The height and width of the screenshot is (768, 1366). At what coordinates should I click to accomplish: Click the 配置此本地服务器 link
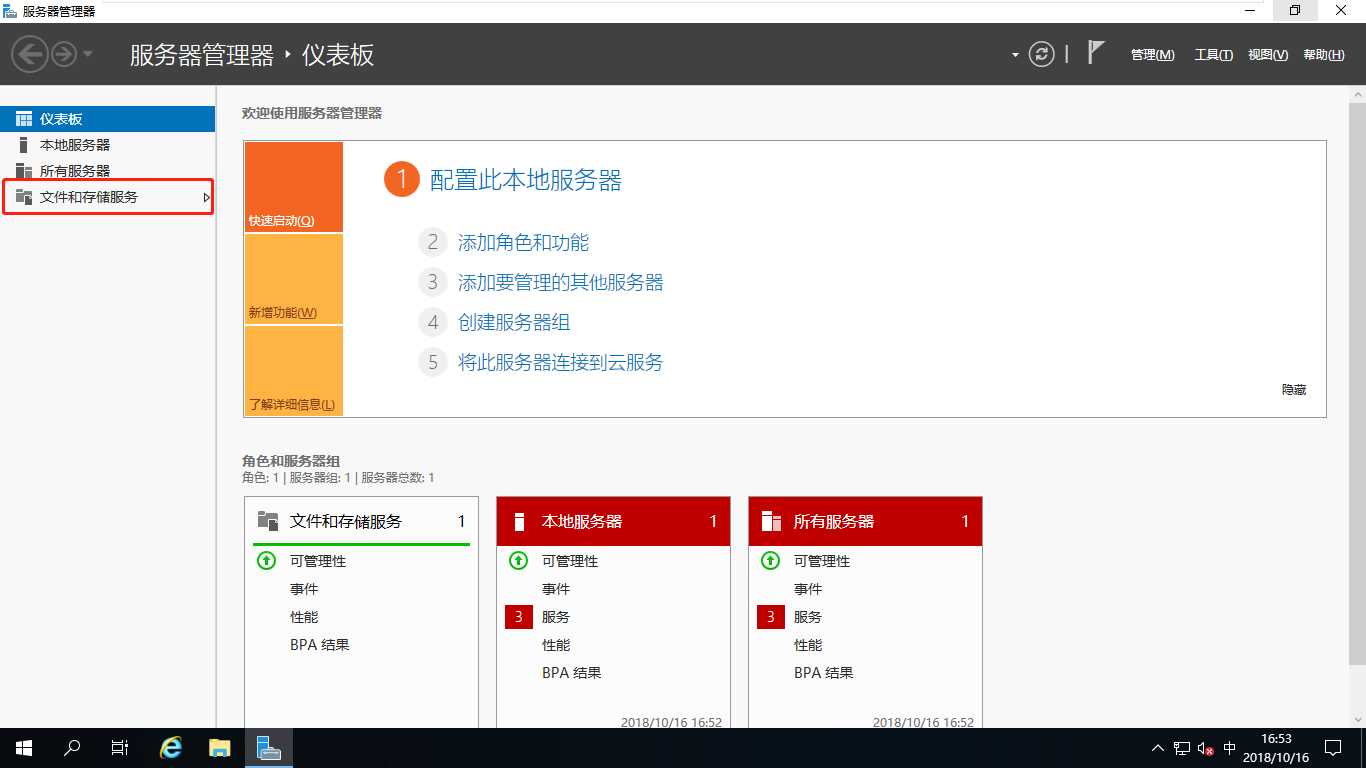click(526, 180)
